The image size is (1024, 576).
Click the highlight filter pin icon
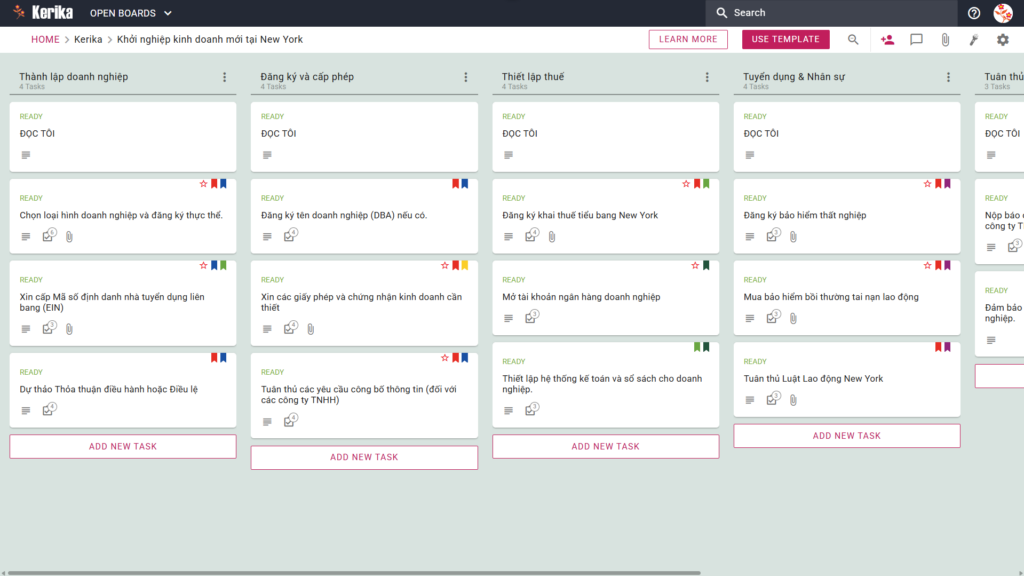click(x=974, y=40)
